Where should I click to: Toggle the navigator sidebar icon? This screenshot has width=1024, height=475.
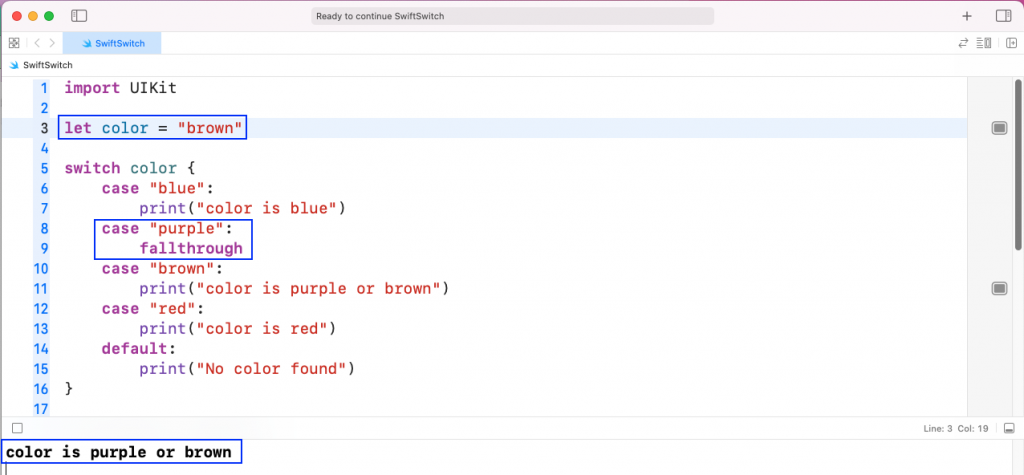(x=79, y=16)
